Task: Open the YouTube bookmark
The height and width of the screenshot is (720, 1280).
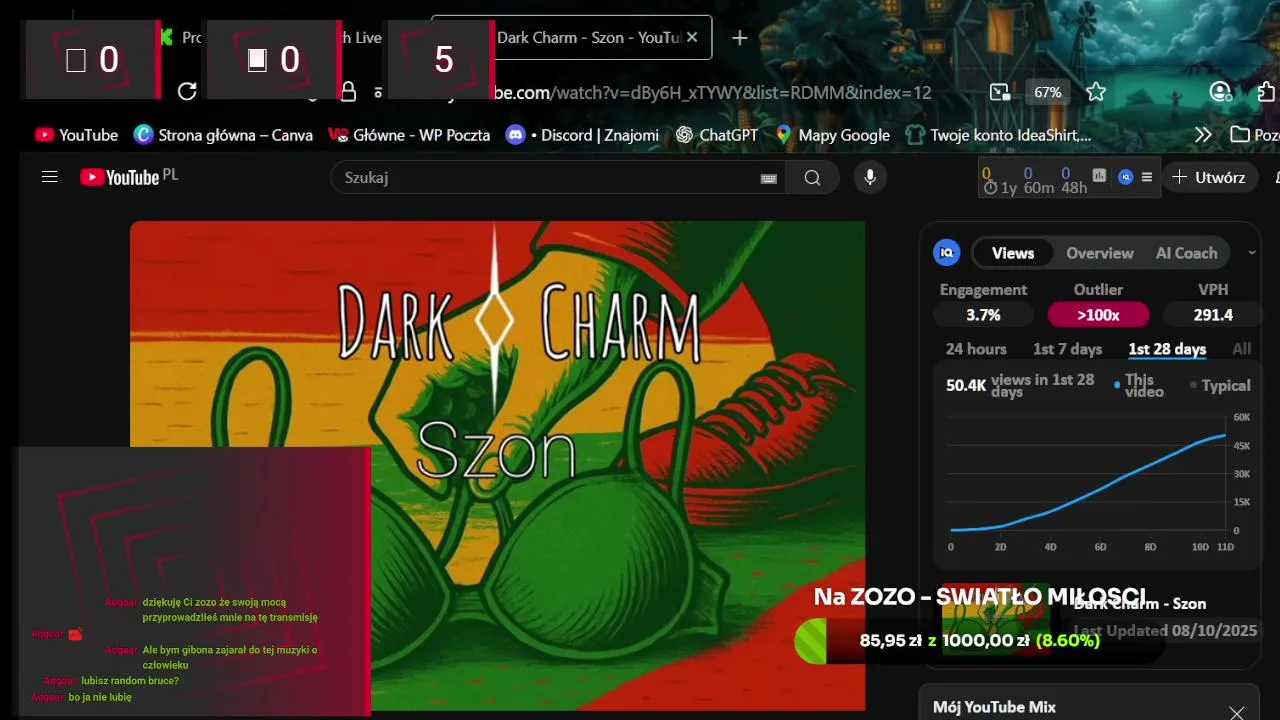Action: (76, 135)
